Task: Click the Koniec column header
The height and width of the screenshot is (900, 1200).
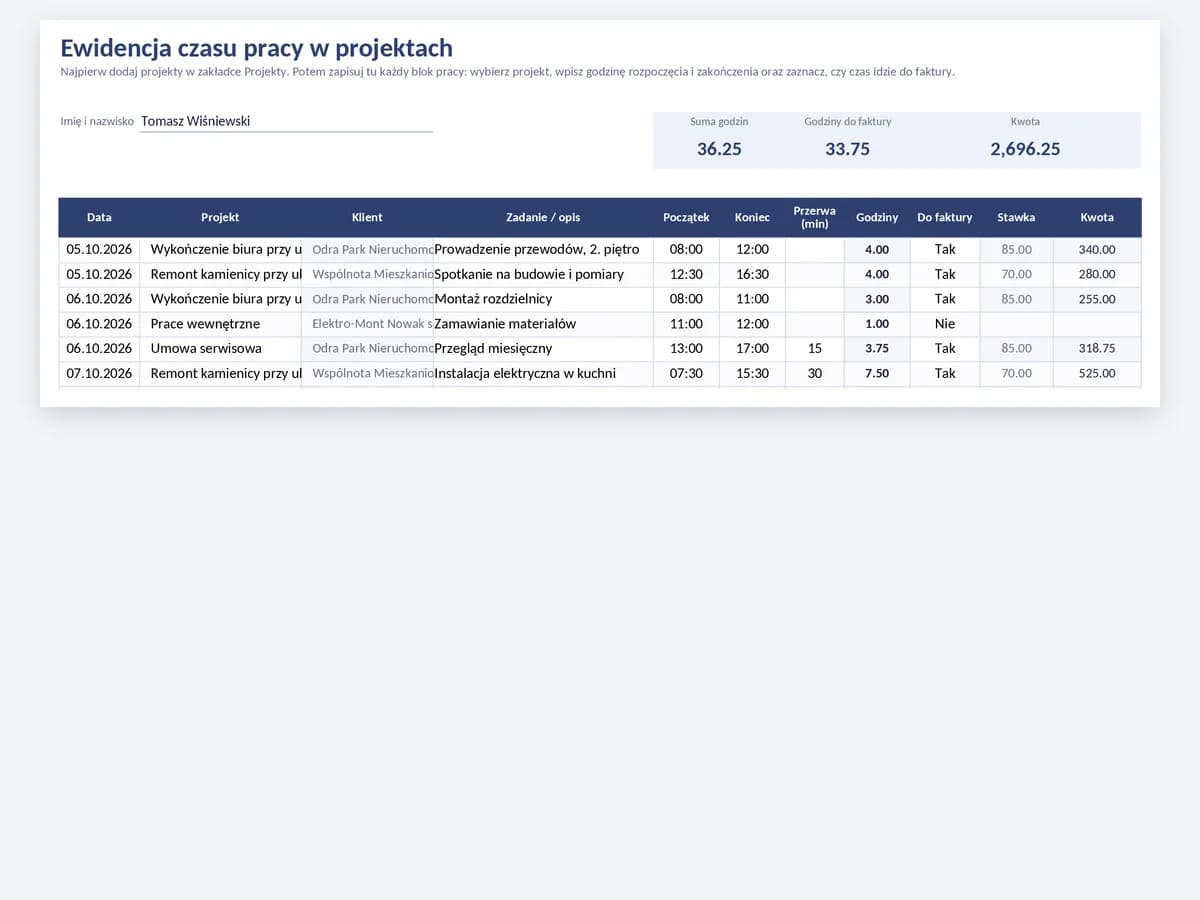Action: pyautogui.click(x=752, y=217)
